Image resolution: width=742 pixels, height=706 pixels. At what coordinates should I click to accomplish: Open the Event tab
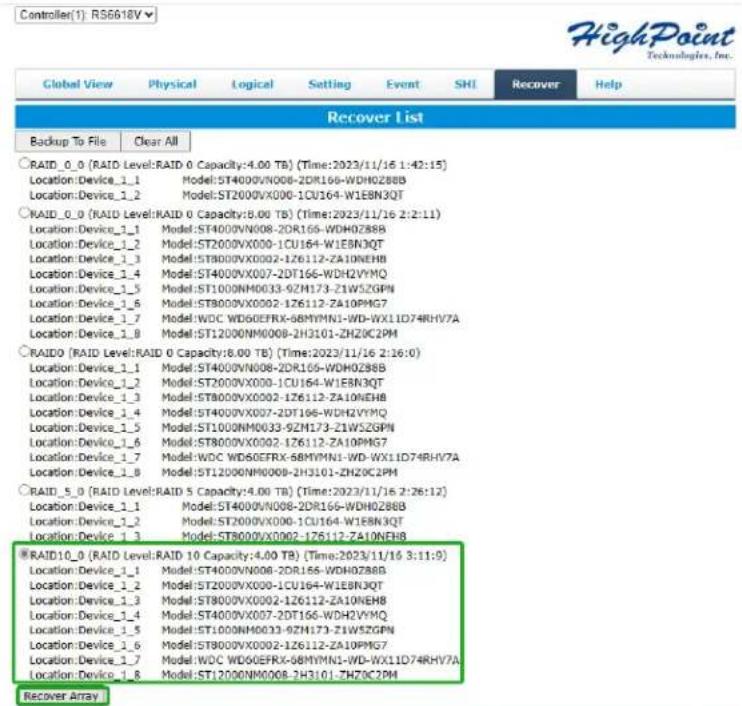click(x=403, y=84)
